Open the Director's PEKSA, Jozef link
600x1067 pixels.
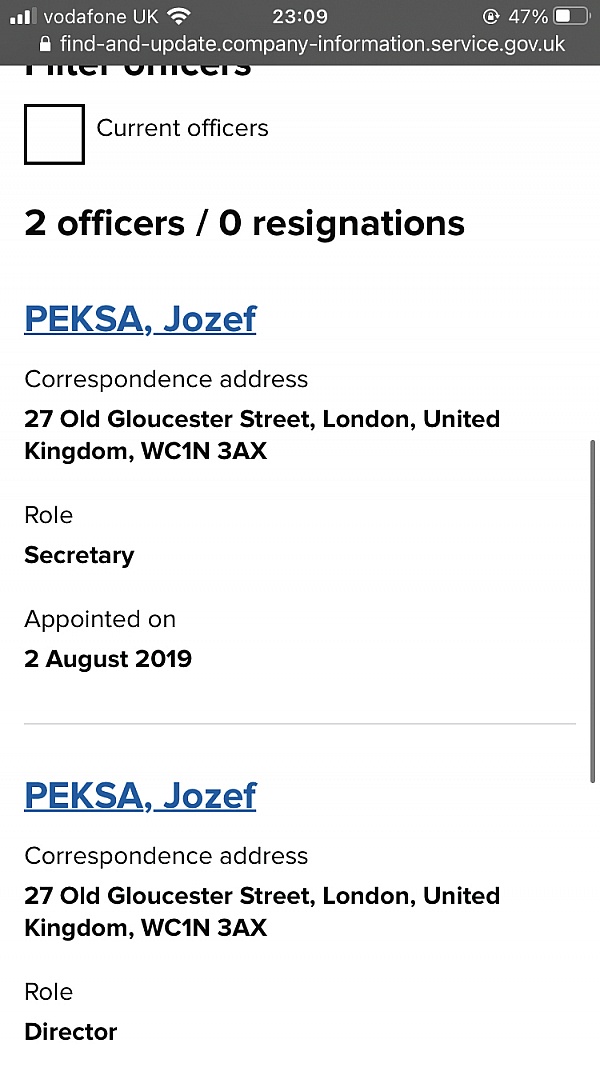pyautogui.click(x=140, y=795)
